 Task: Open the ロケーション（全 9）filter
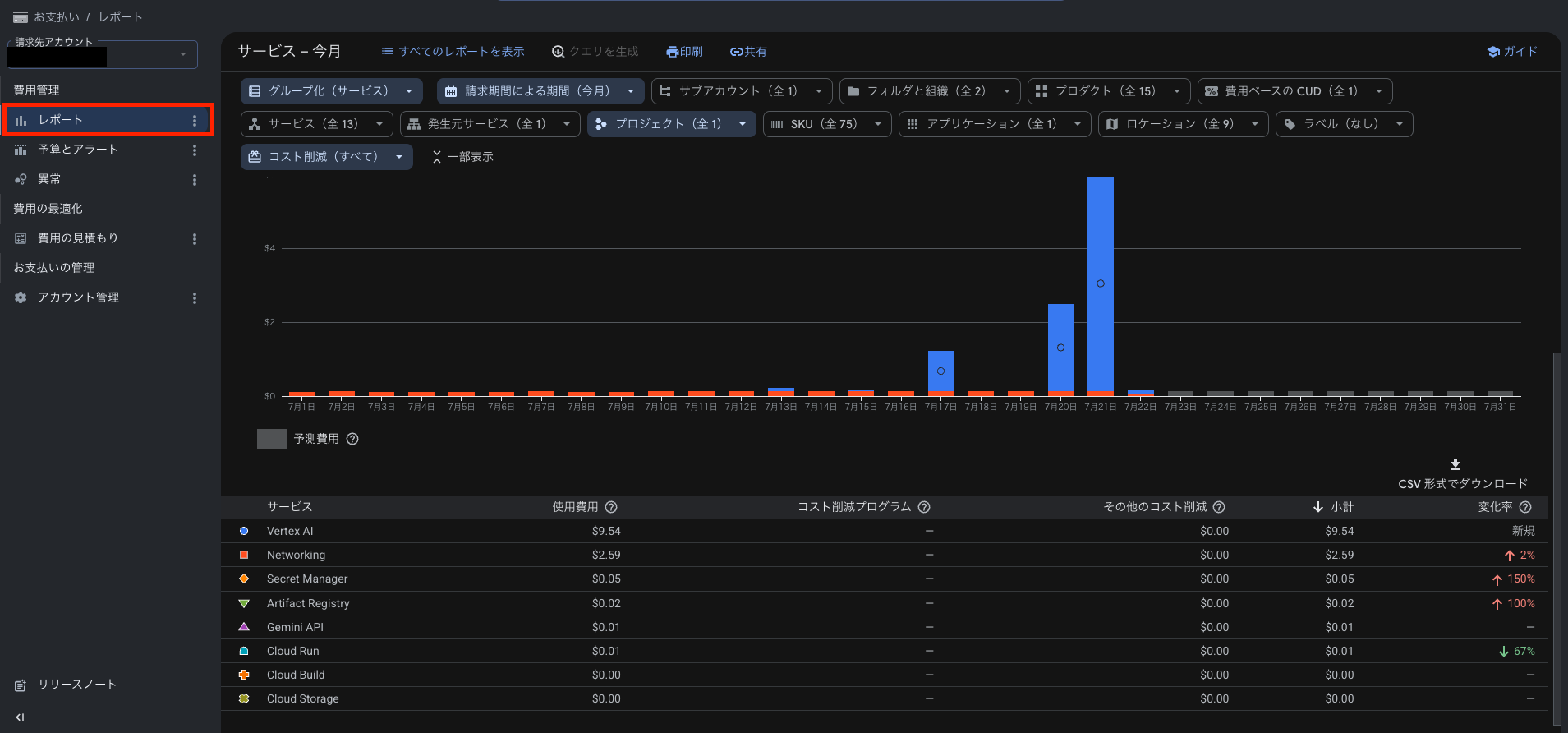pos(1184,124)
